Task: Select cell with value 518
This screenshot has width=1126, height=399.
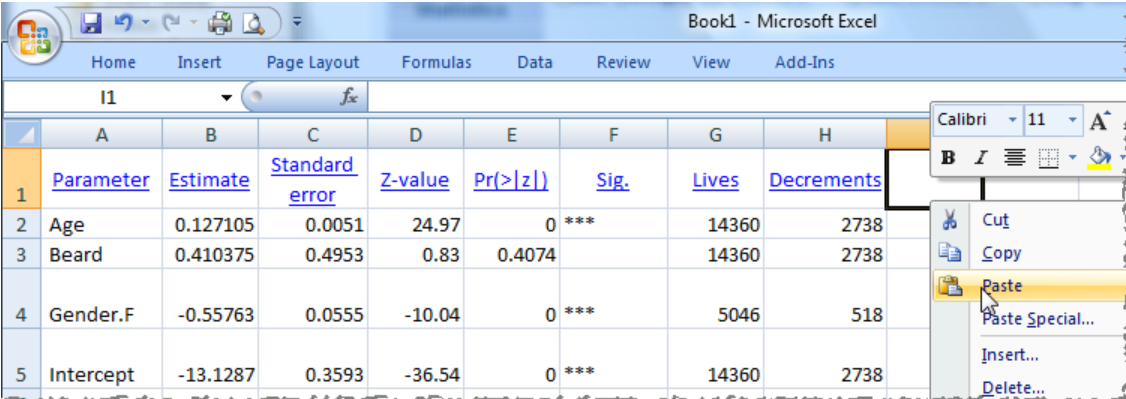Action: 825,299
